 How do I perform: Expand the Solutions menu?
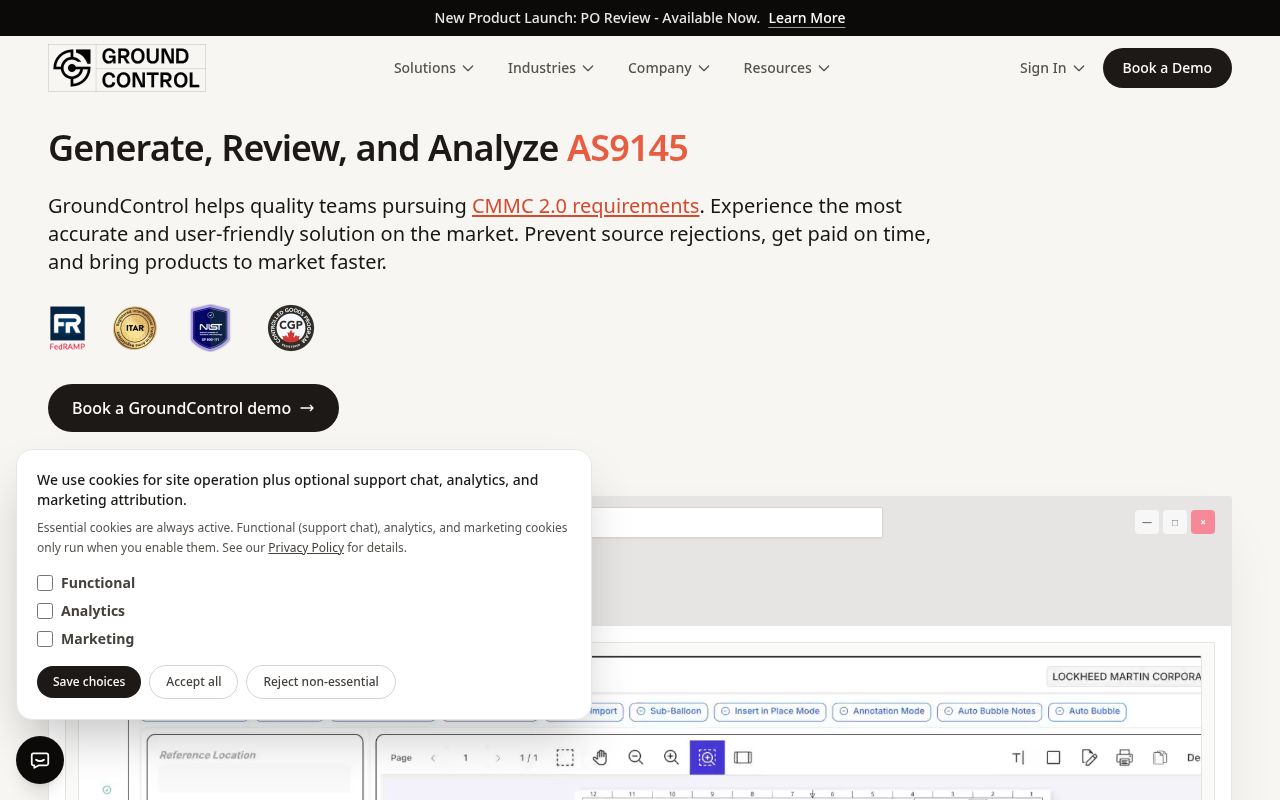point(434,68)
